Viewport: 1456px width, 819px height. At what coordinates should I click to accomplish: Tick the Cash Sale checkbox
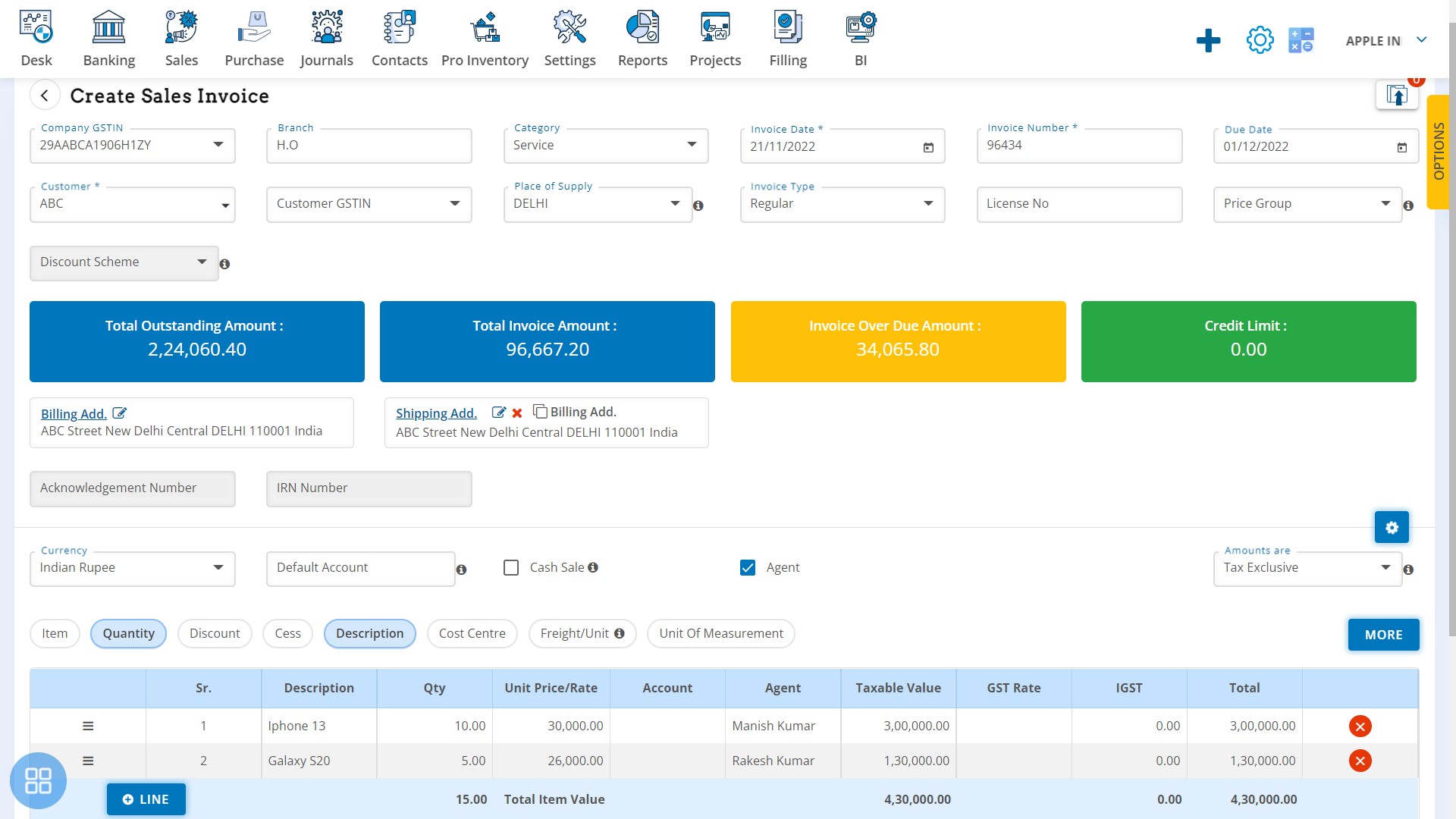[x=511, y=567]
